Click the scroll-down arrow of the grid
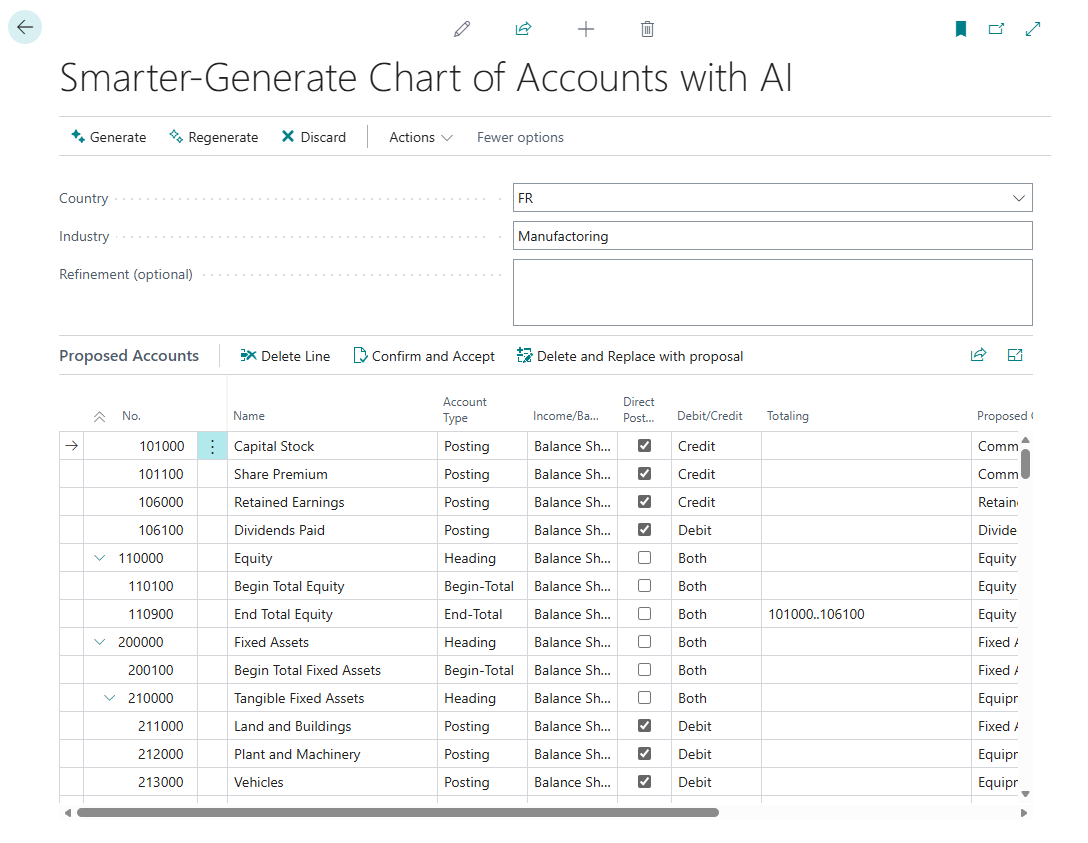This screenshot has width=1088, height=843. 1026,794
